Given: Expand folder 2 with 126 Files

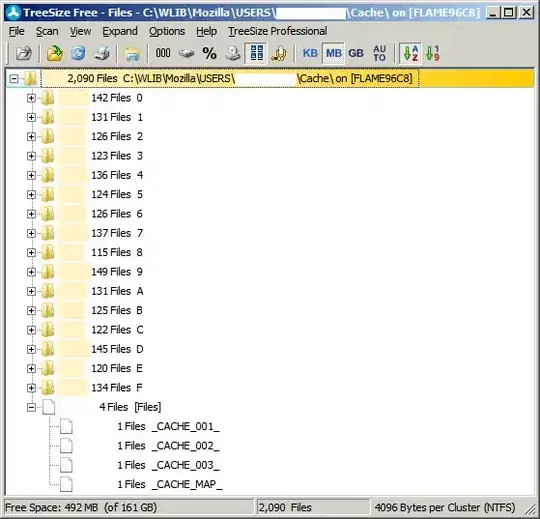Looking at the screenshot, I should tap(31, 137).
